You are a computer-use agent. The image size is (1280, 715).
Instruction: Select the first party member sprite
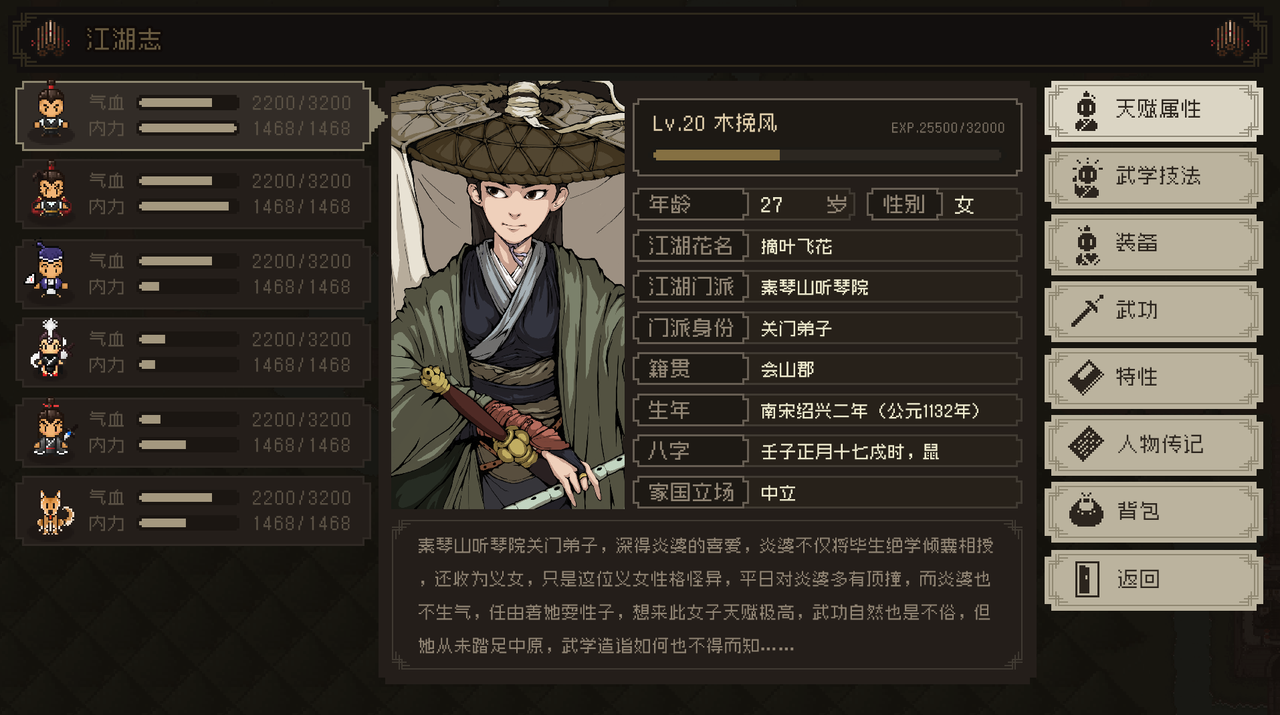50,114
